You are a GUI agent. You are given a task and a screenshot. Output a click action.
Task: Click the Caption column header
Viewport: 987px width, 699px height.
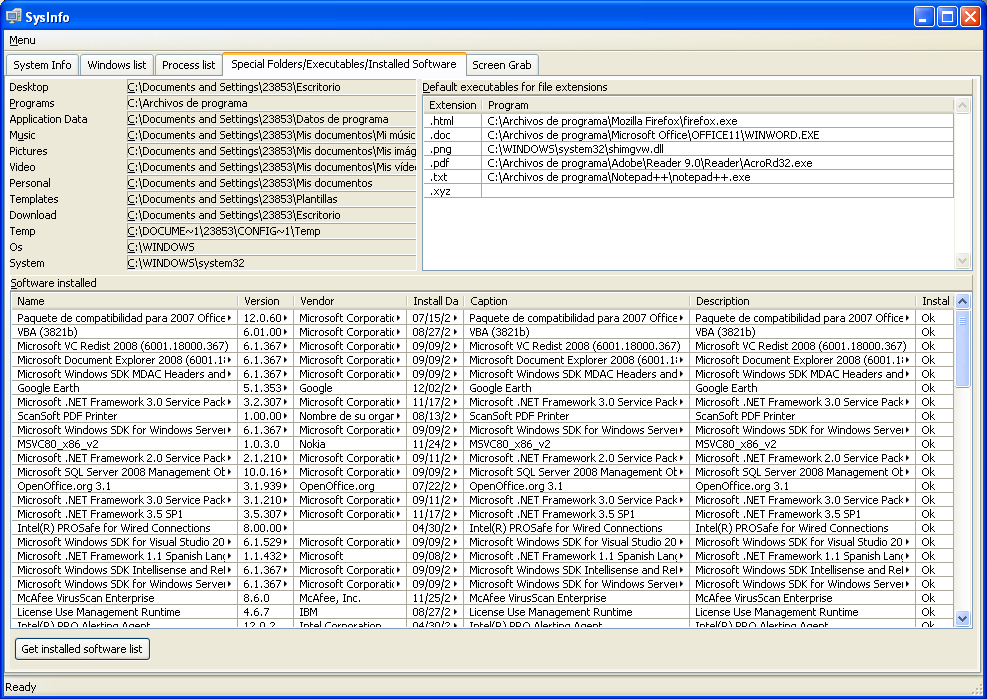point(576,301)
